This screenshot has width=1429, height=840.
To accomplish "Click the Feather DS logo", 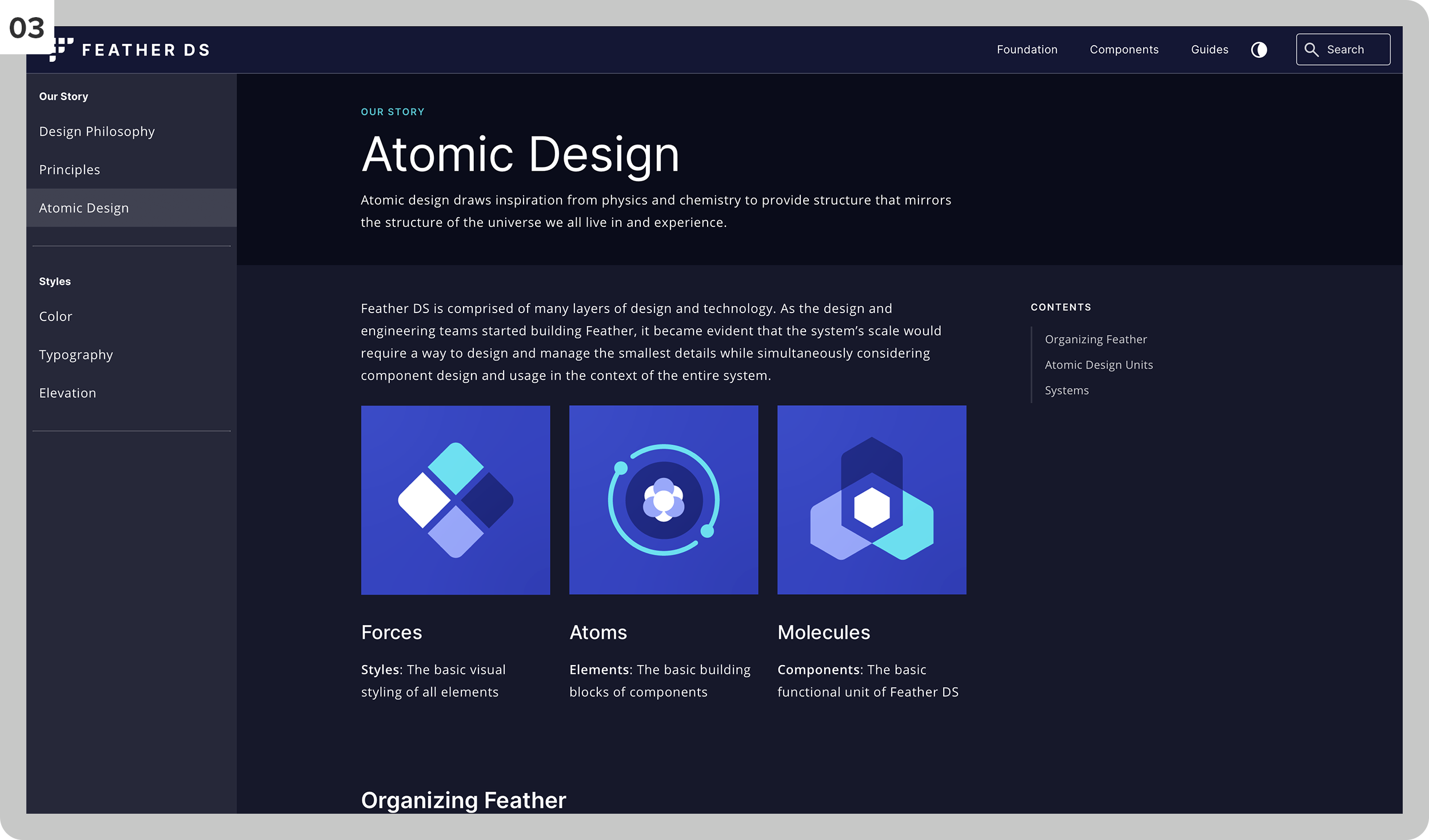I will point(130,50).
